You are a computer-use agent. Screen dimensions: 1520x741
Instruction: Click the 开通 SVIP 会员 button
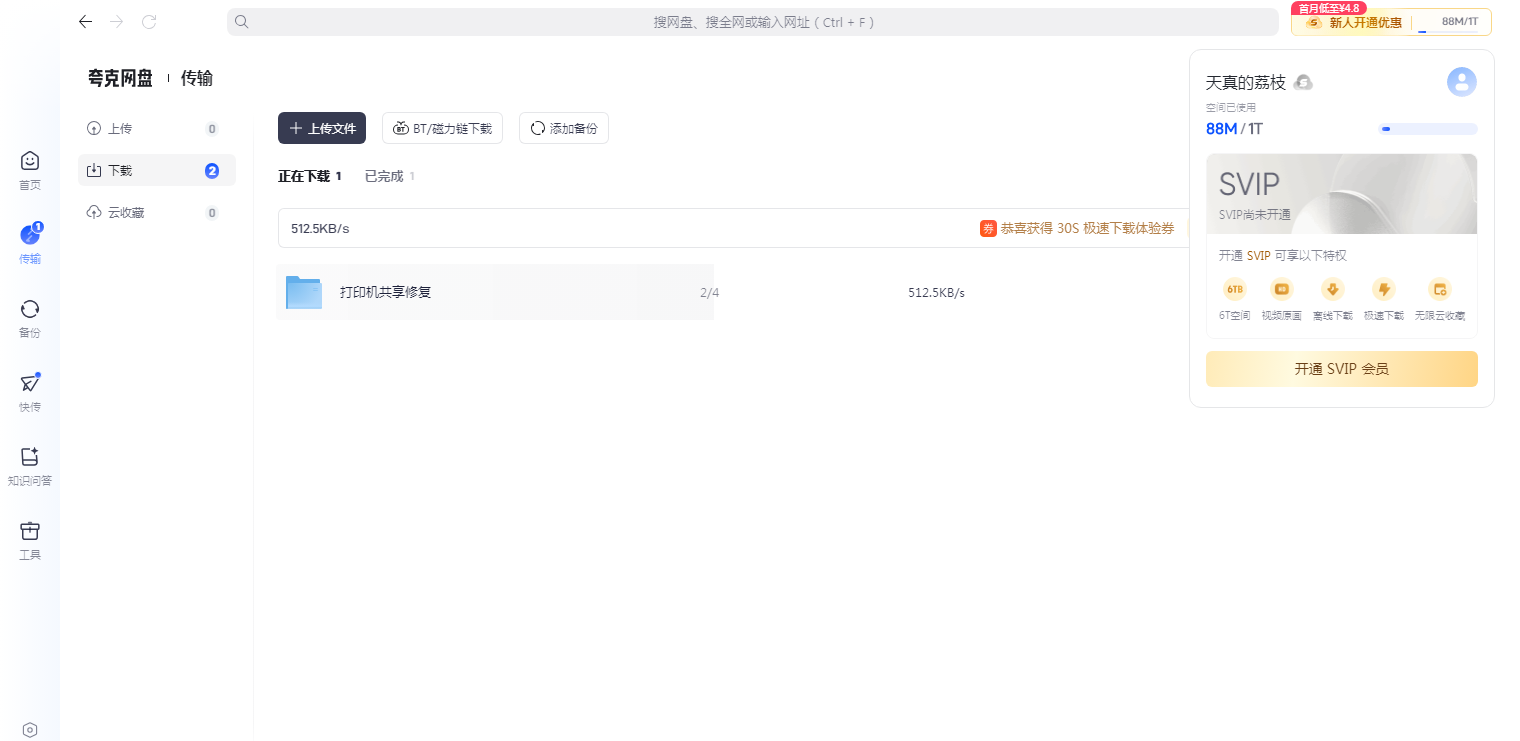tap(1341, 369)
